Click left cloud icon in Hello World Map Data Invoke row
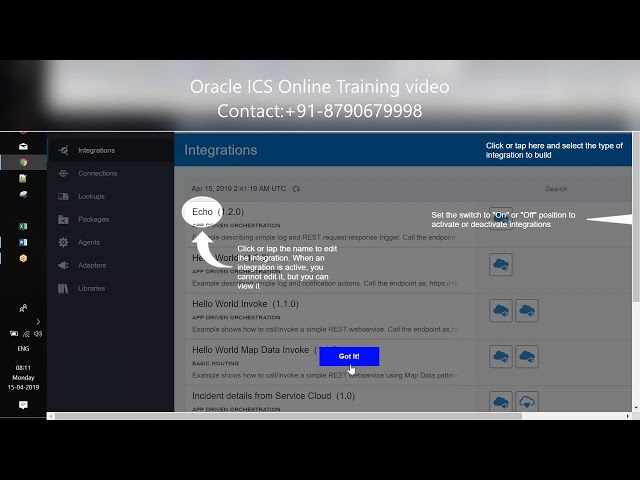Screen dimensions: 640x480 501,357
